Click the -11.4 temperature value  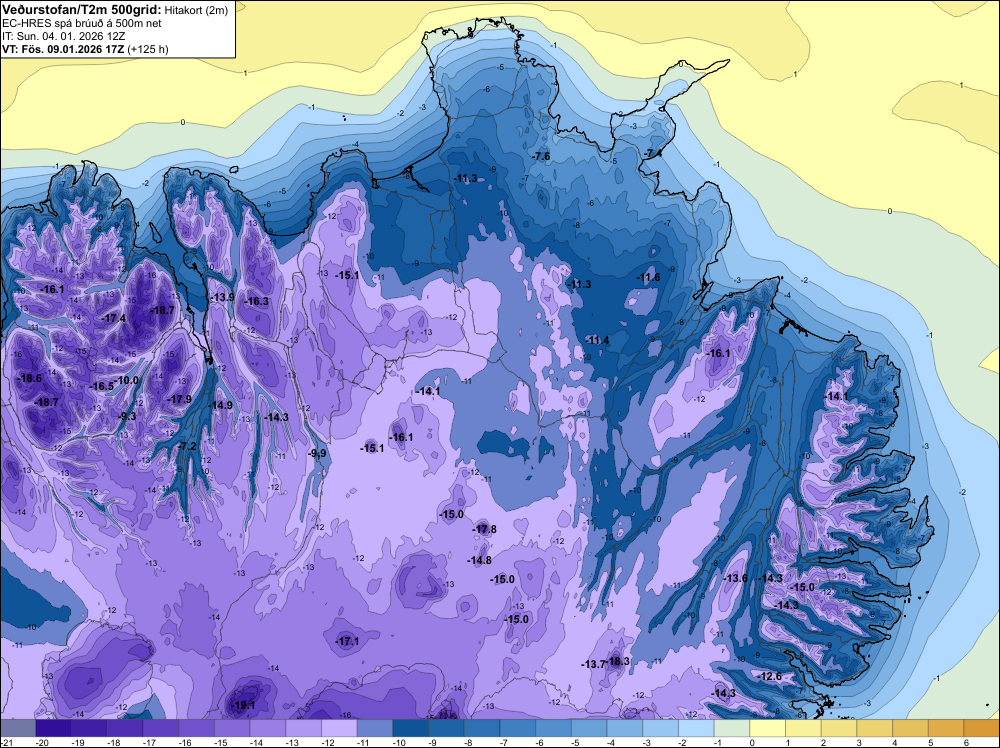pos(597,341)
